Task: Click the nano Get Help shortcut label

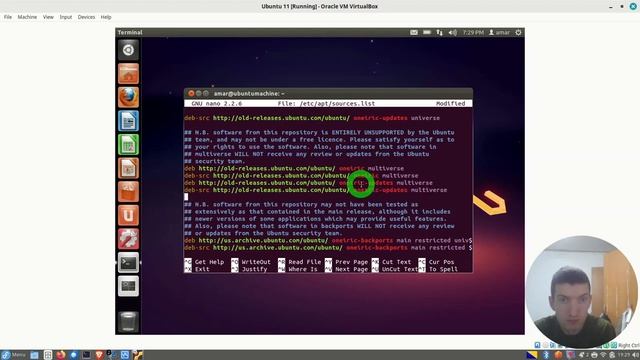Action: click(x=209, y=262)
